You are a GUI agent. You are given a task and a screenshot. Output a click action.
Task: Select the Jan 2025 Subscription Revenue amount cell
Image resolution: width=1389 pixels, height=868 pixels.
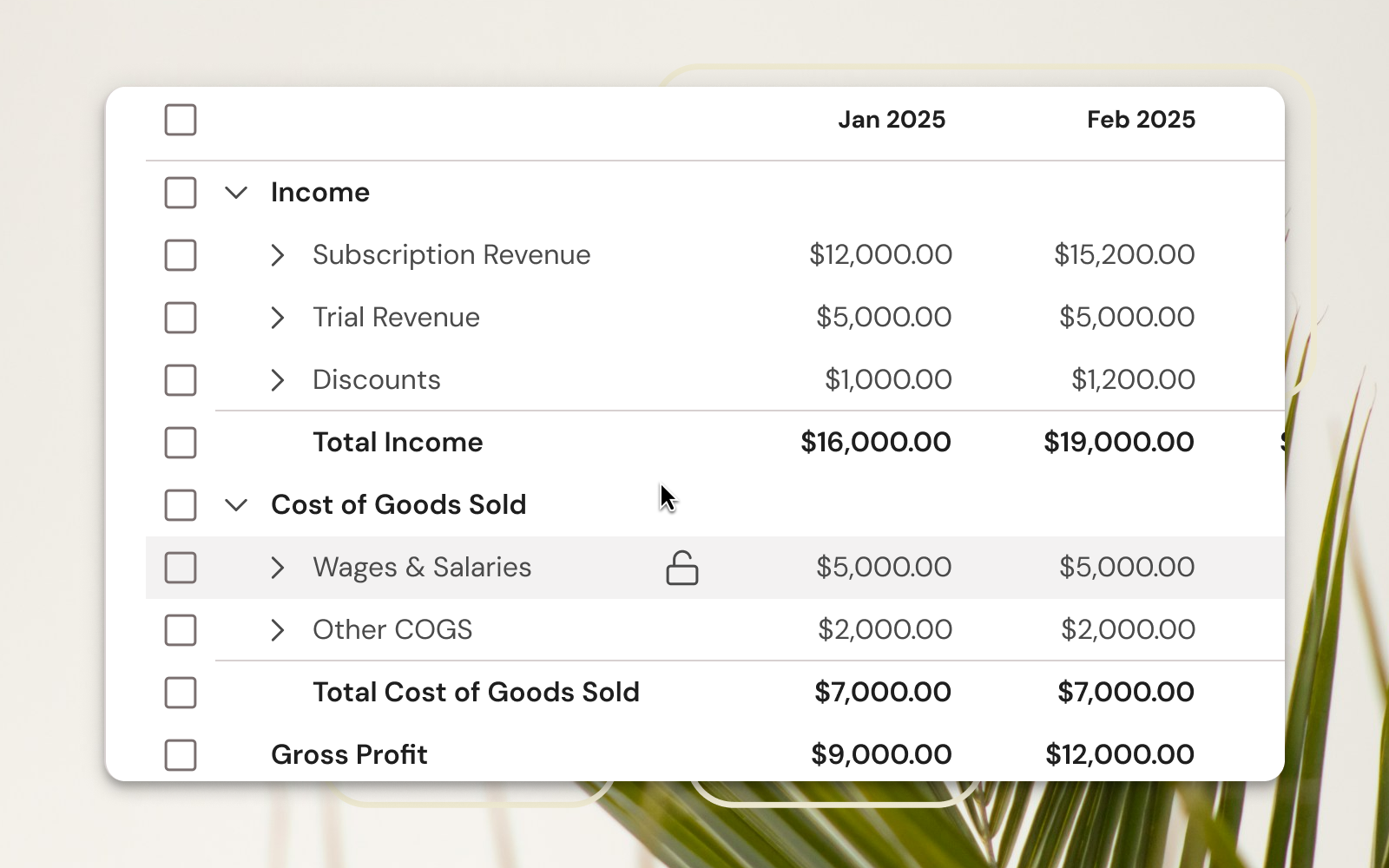pos(880,255)
